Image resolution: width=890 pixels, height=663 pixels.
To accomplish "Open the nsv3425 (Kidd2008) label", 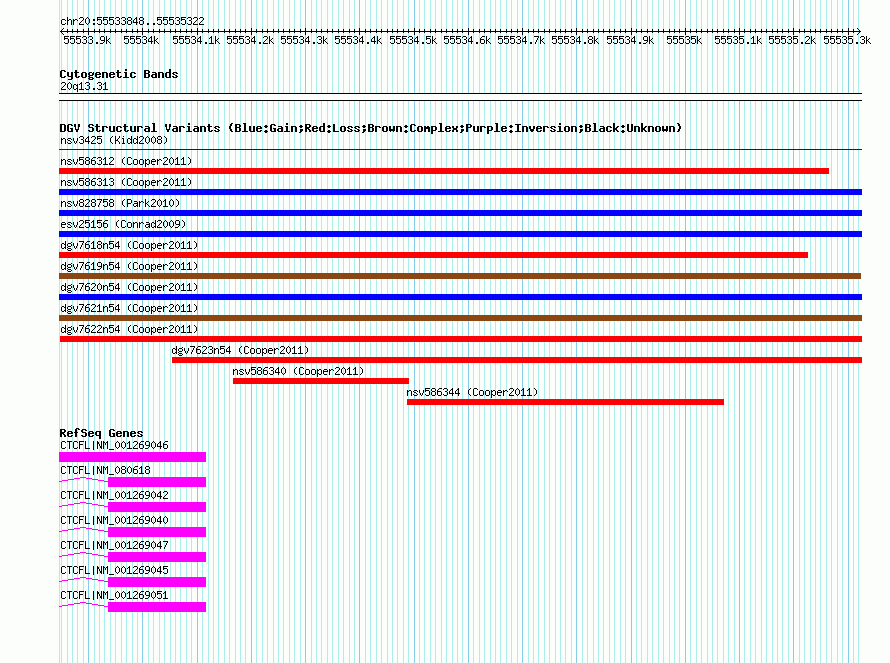I will tap(114, 140).
